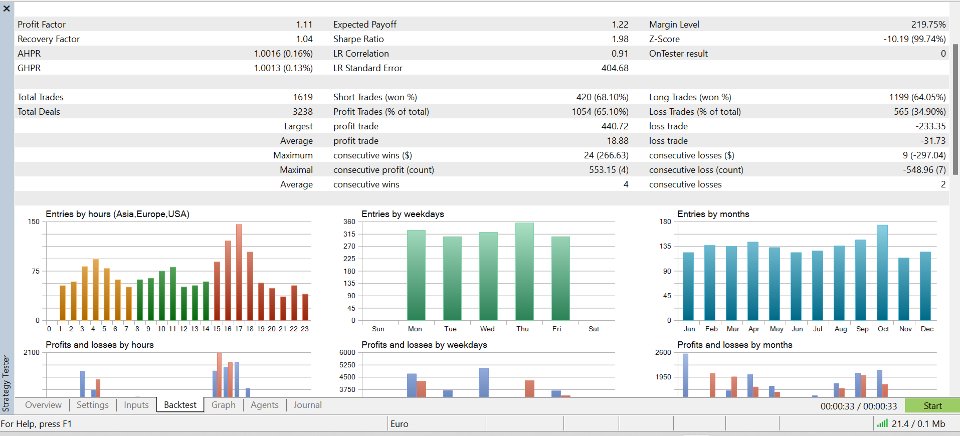
Task: Click the GHPR value 1.0013 (0.13%)
Action: [283, 67]
